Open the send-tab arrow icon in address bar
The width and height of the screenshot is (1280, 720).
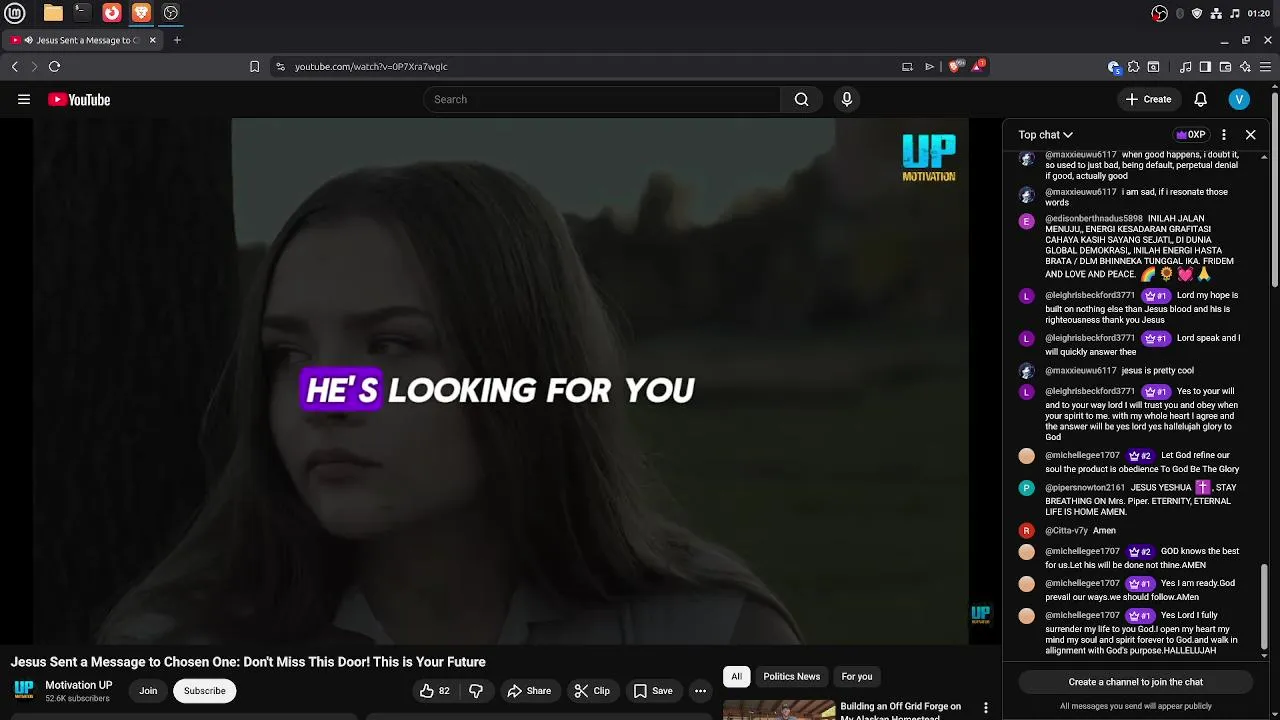pyautogui.click(x=929, y=66)
